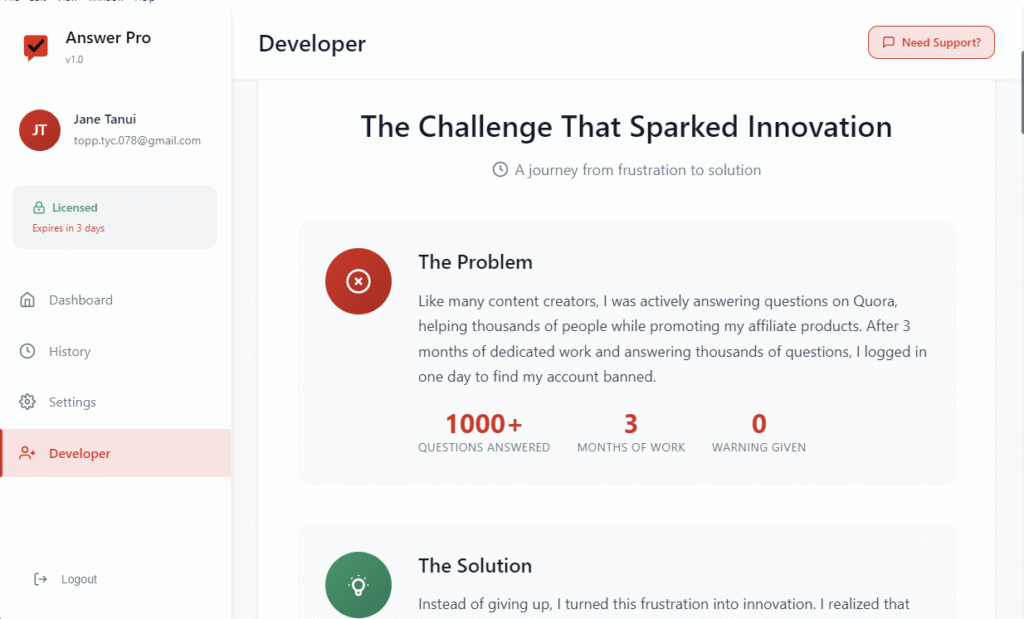Click the green Solution lightbulb icon
Viewport: 1024px width, 619px height.
[x=359, y=584]
